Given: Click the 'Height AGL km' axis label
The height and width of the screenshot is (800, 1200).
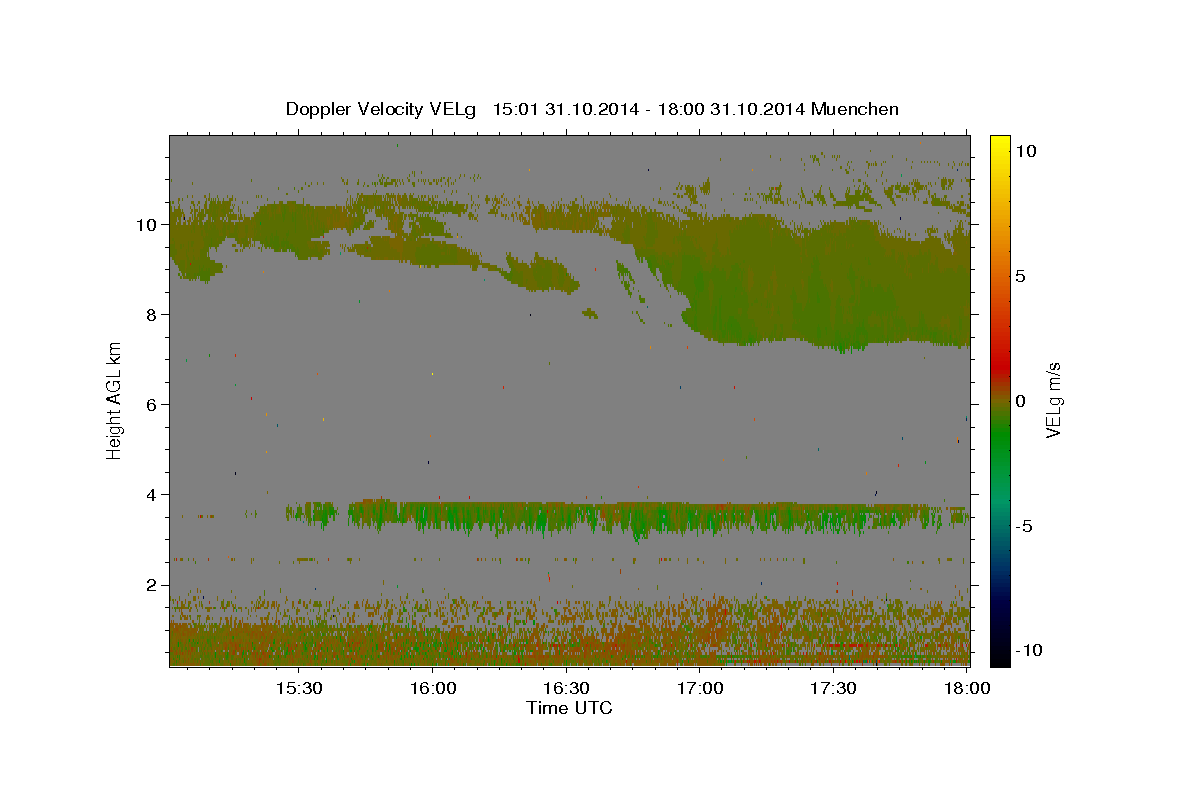Looking at the screenshot, I should click(x=115, y=400).
